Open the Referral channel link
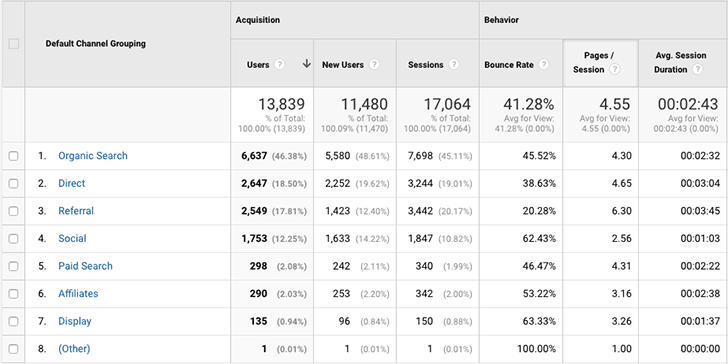The height and width of the screenshot is (364, 728). pyautogui.click(x=76, y=211)
